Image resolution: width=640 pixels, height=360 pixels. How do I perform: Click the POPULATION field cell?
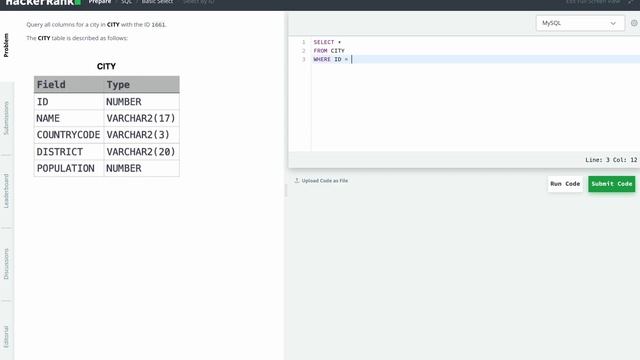pos(69,168)
